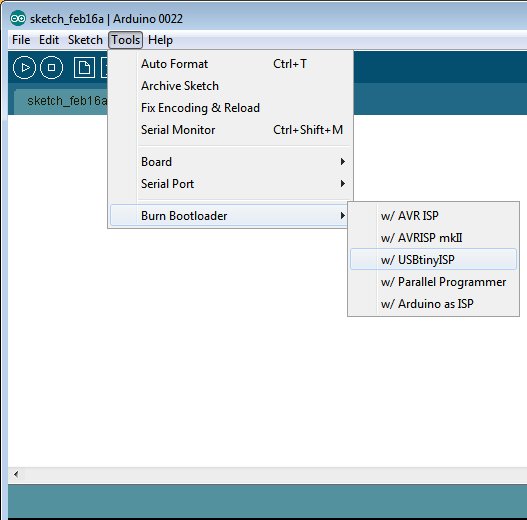Viewport: 527px width, 520px height.
Task: Open the Burn Bootloader submenu
Action: [229, 215]
